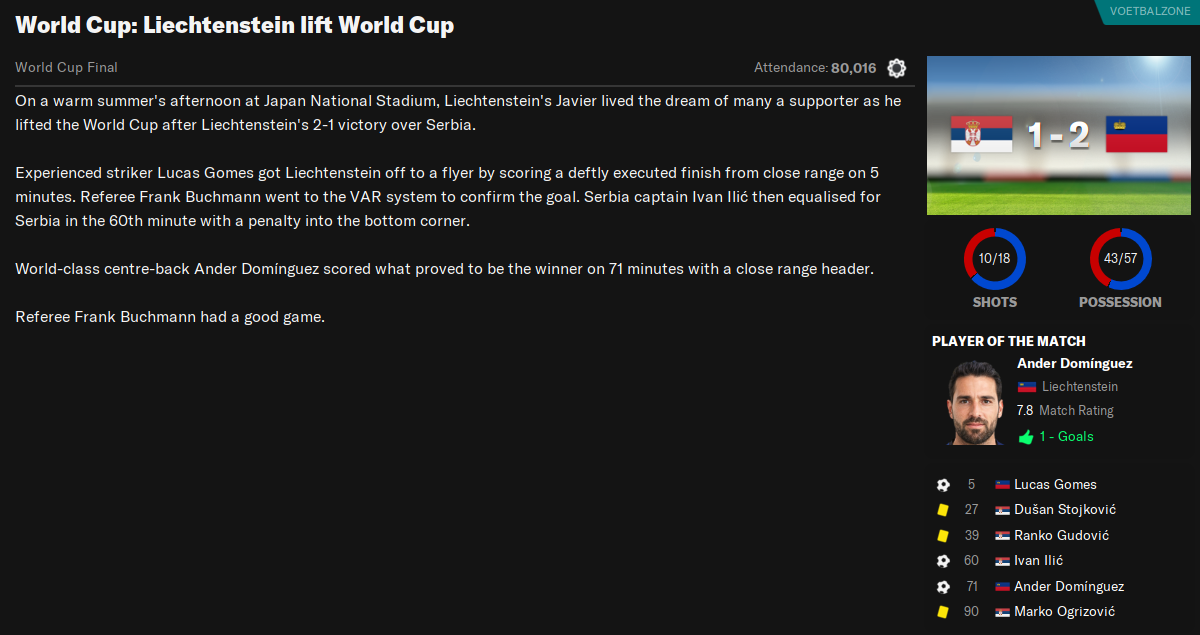Select Ivan Ilić in match events
Screen dimensions: 1200x635
[1038, 561]
